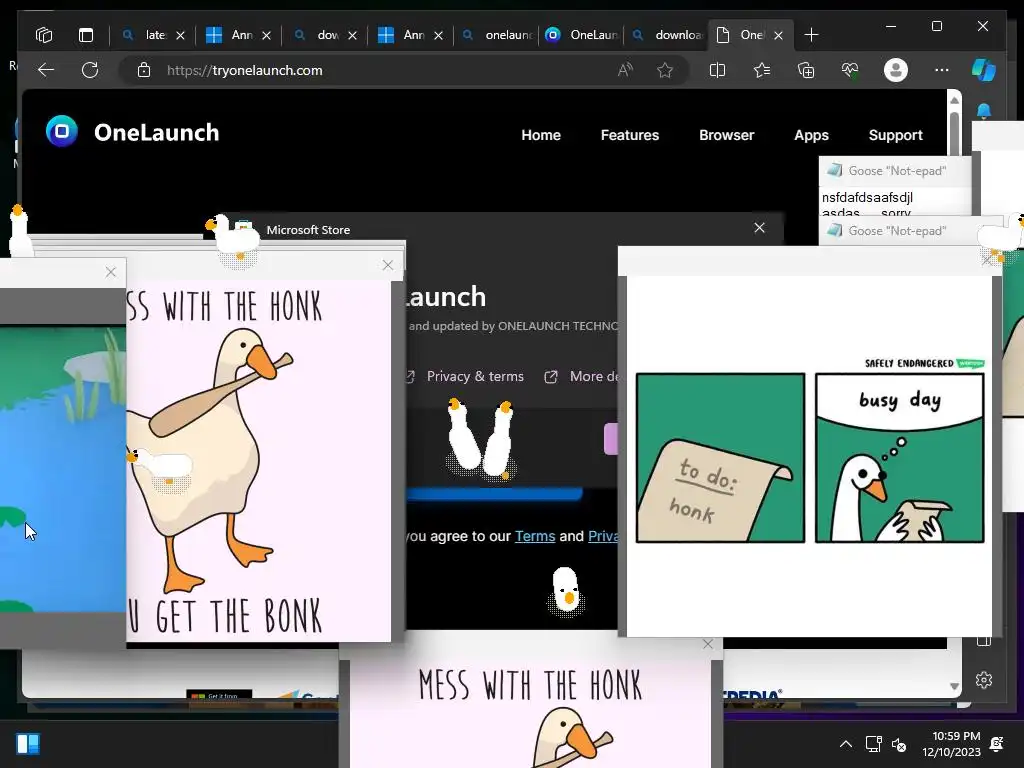Close the Honk/Bonk goose meme window
1024x768 pixels.
tap(388, 264)
